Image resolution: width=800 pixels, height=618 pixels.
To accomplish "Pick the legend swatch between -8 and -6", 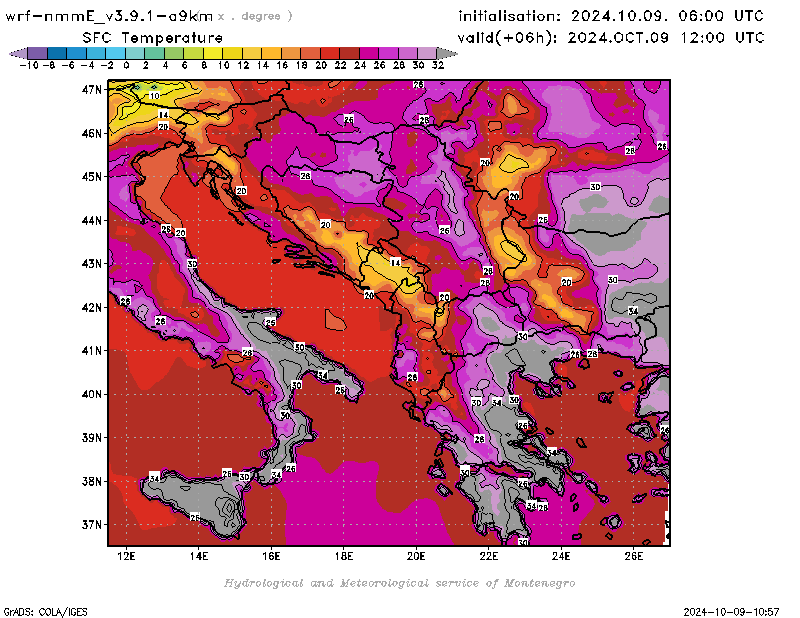I will coord(57,53).
